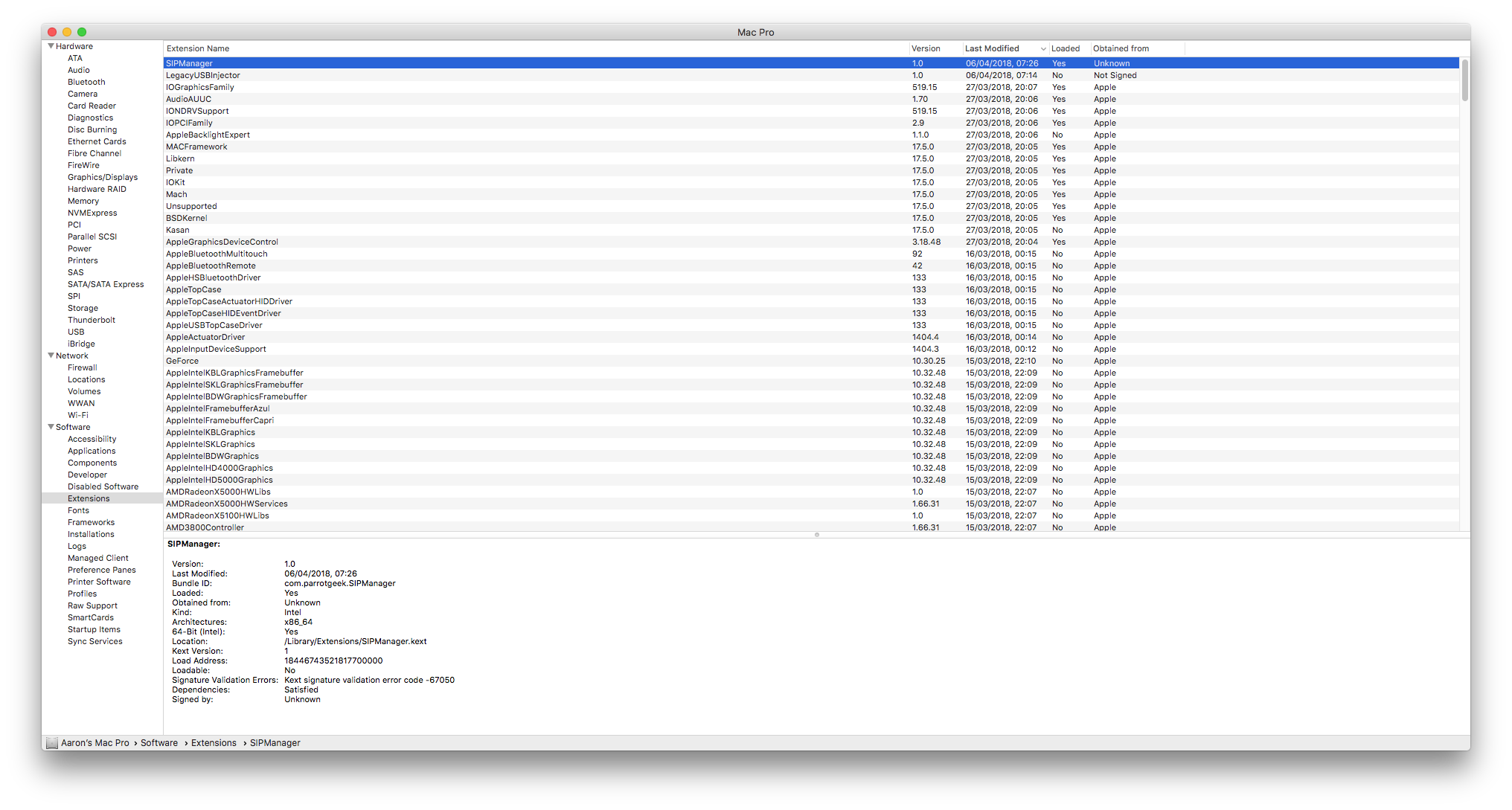Image resolution: width=1512 pixels, height=810 pixels.
Task: Click the yellow minimize window button
Action: [x=67, y=32]
